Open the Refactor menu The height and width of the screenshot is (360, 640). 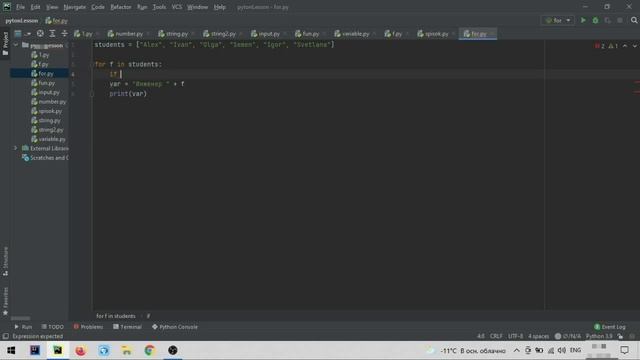121,7
